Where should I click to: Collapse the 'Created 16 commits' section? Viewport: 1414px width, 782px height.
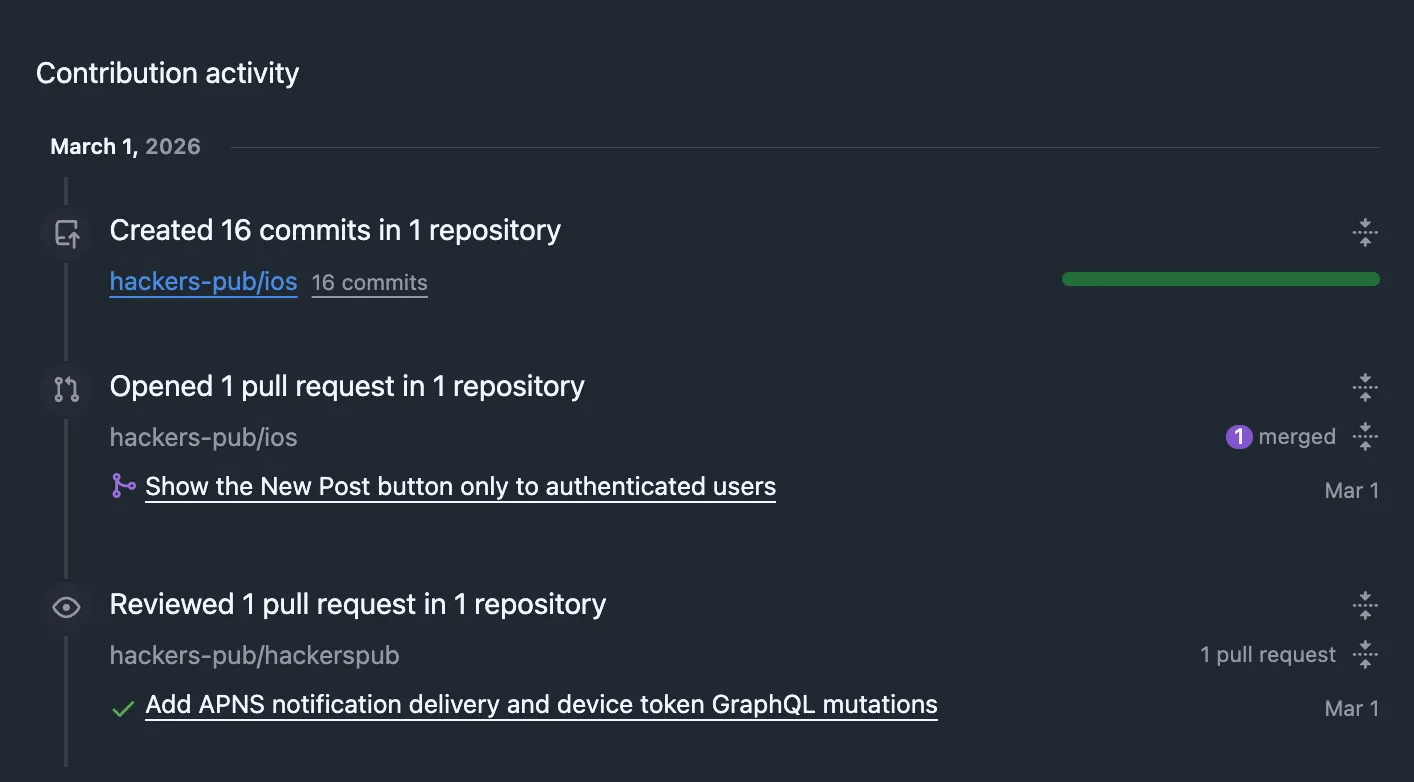[x=1364, y=233]
